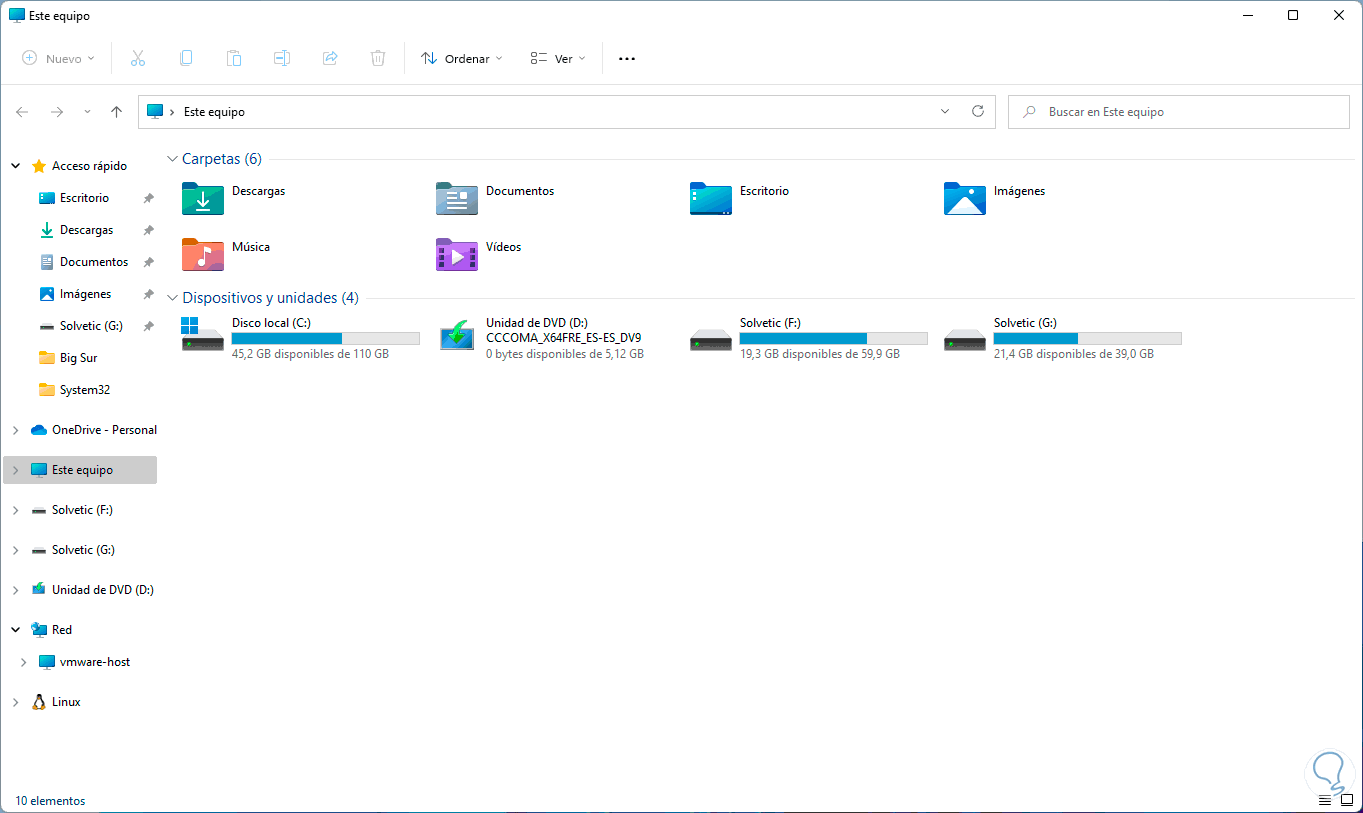Click '10 elementos' in the status bar
Image resolution: width=1363 pixels, height=813 pixels.
[x=50, y=801]
